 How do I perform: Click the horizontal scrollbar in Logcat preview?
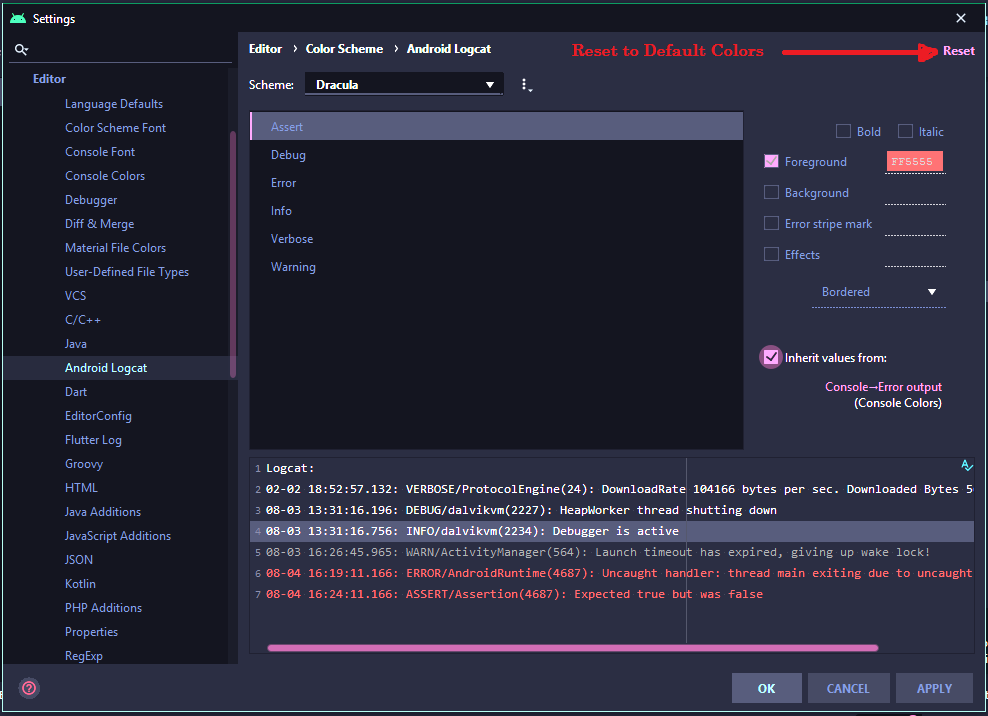pos(572,648)
